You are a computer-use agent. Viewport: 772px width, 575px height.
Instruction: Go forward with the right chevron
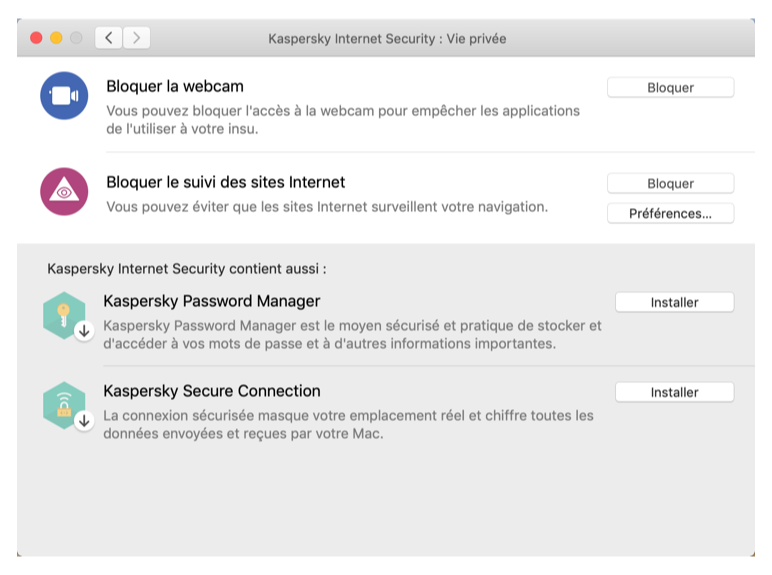pos(136,38)
